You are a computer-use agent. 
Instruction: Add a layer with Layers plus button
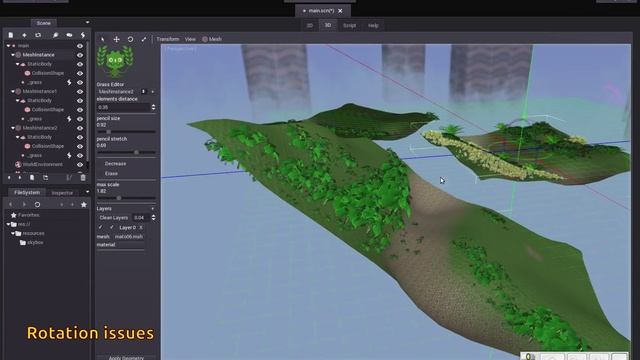pos(153,209)
